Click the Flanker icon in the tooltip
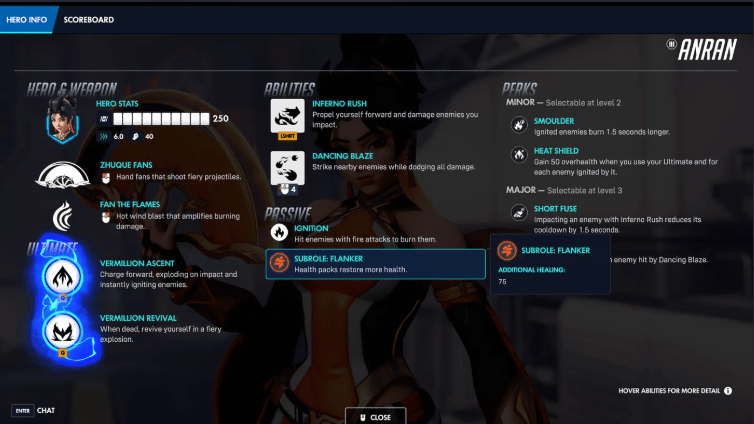This screenshot has height=424, width=754. click(x=506, y=250)
